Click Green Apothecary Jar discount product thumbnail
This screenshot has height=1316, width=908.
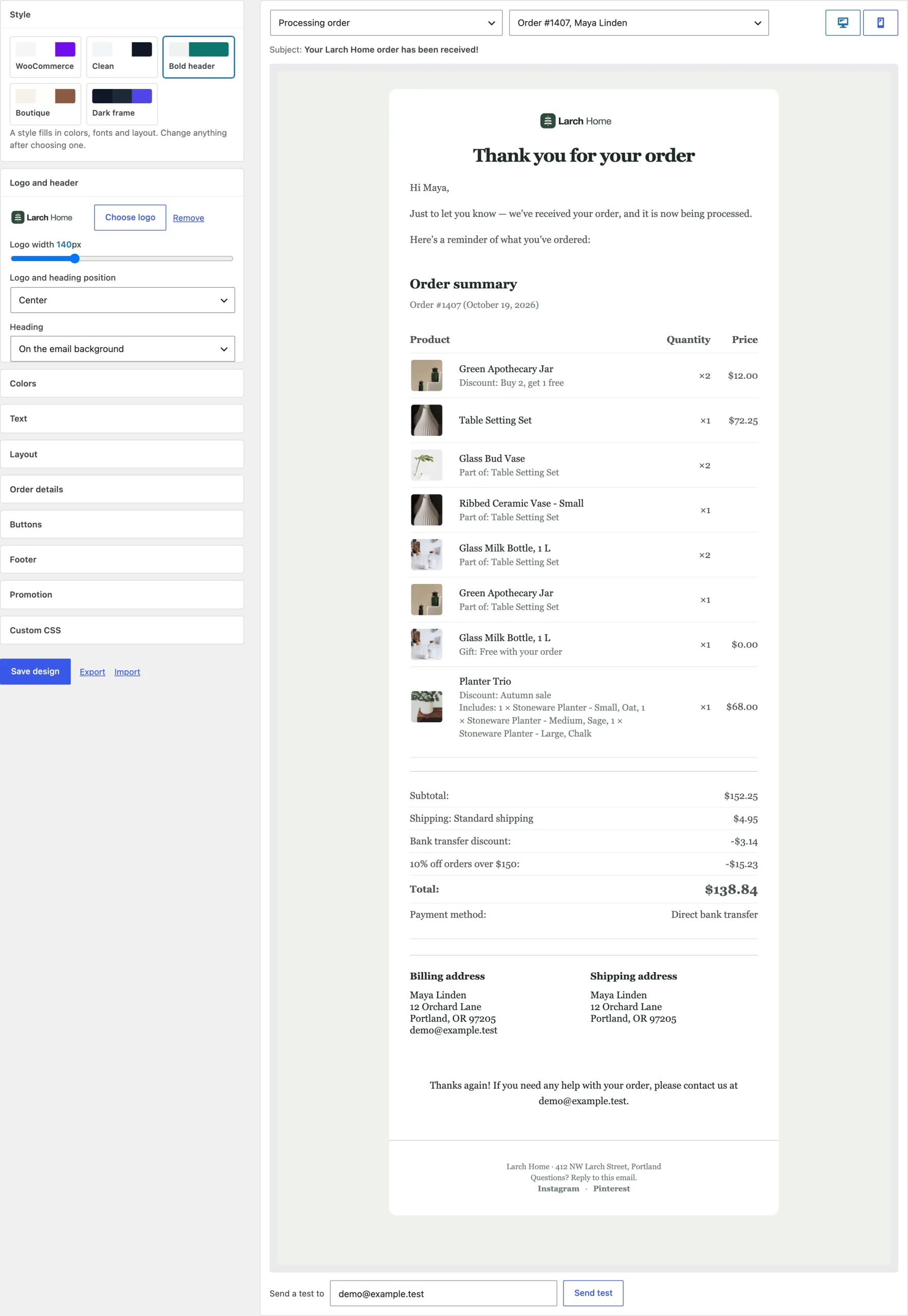(x=426, y=375)
